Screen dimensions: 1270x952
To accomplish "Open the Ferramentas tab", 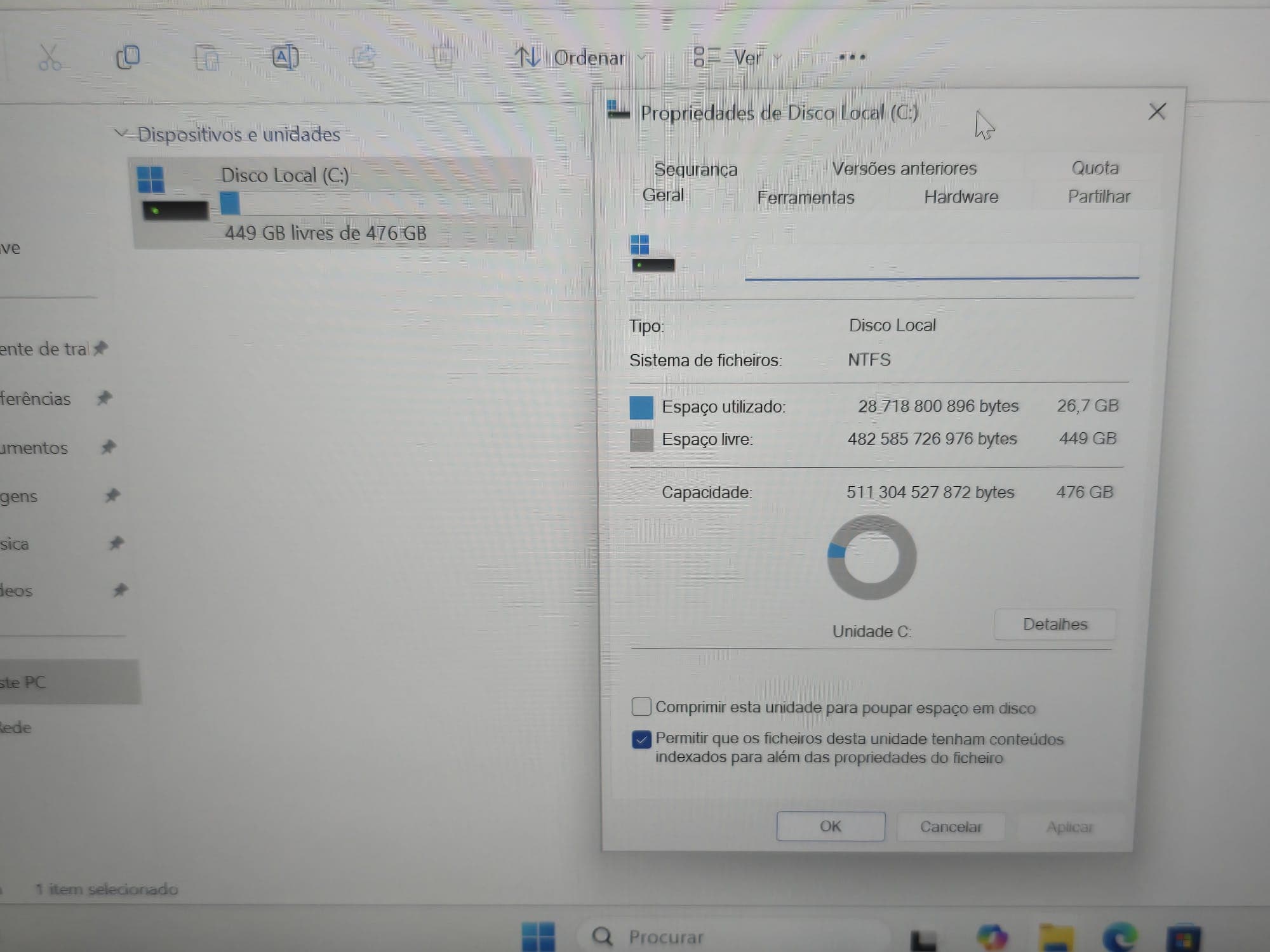I will click(805, 197).
